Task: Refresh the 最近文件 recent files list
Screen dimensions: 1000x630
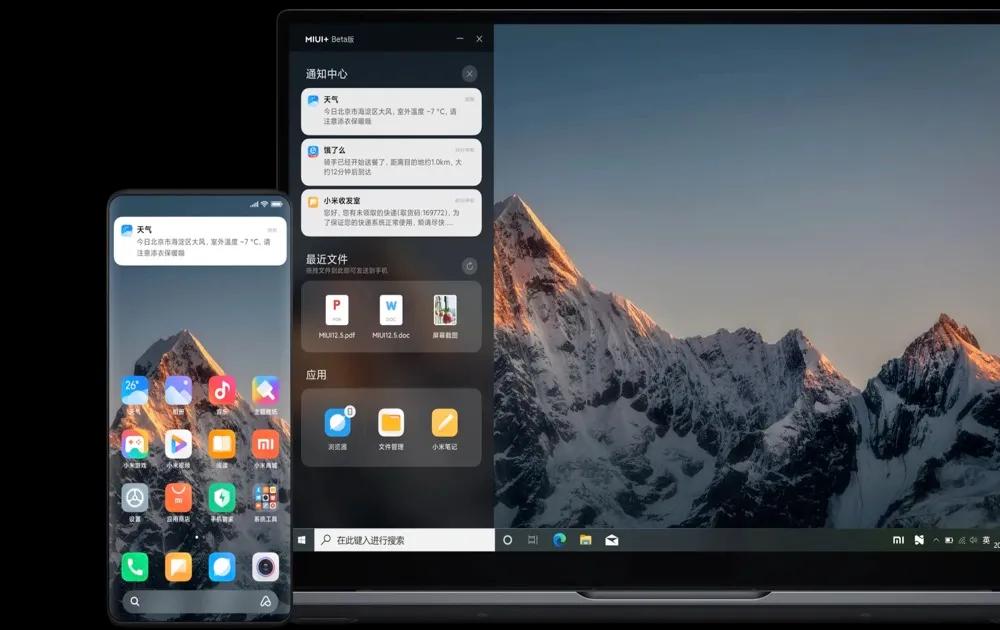Action: point(469,266)
